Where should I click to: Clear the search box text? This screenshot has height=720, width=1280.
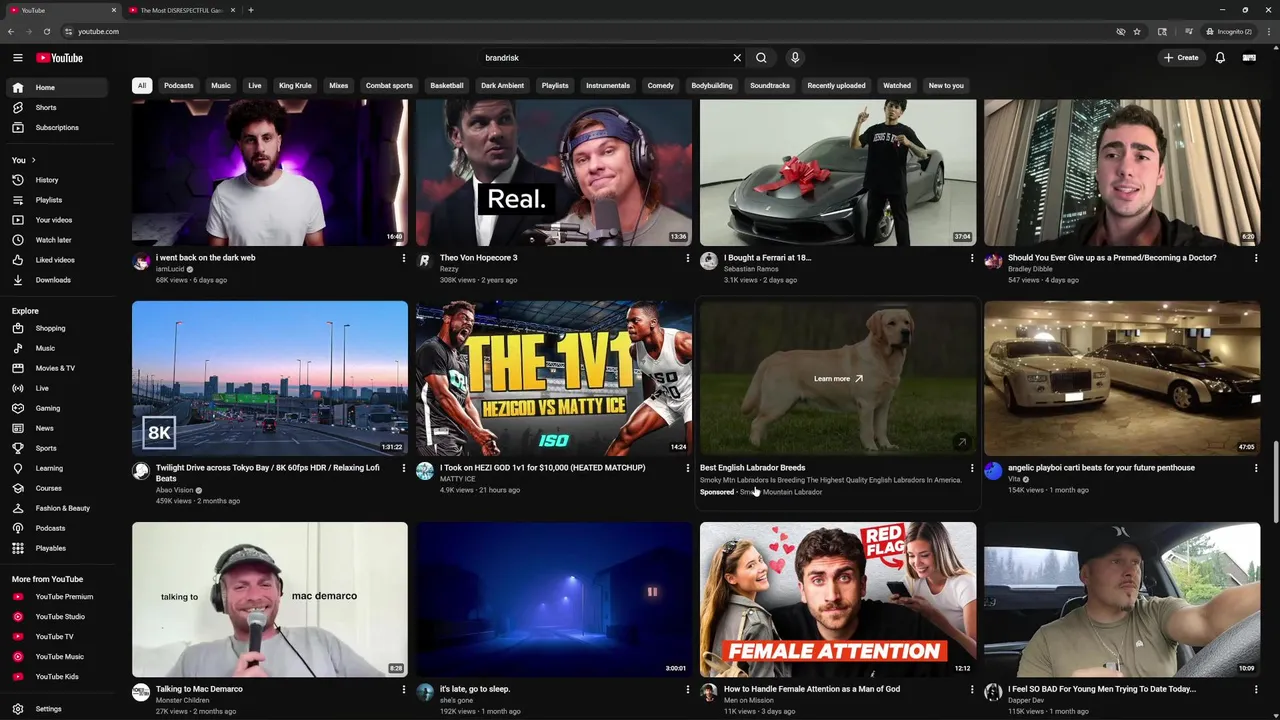click(x=737, y=58)
